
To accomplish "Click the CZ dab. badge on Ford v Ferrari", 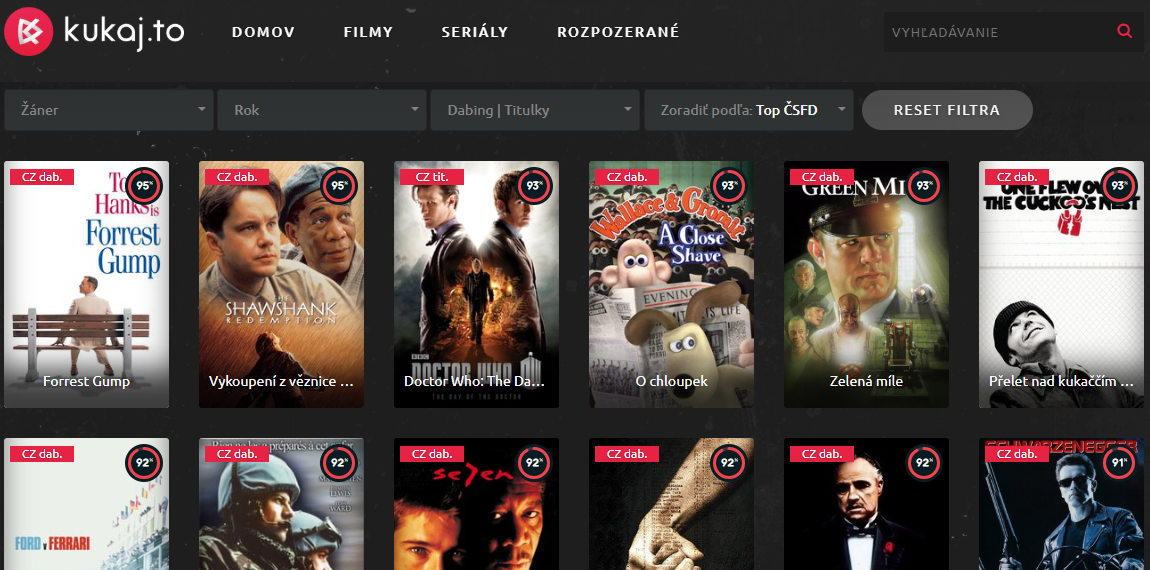I will tap(42, 454).
